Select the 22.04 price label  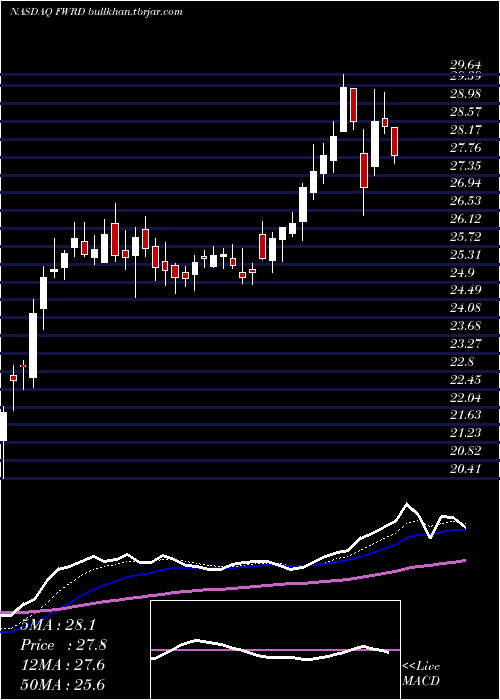coord(465,397)
